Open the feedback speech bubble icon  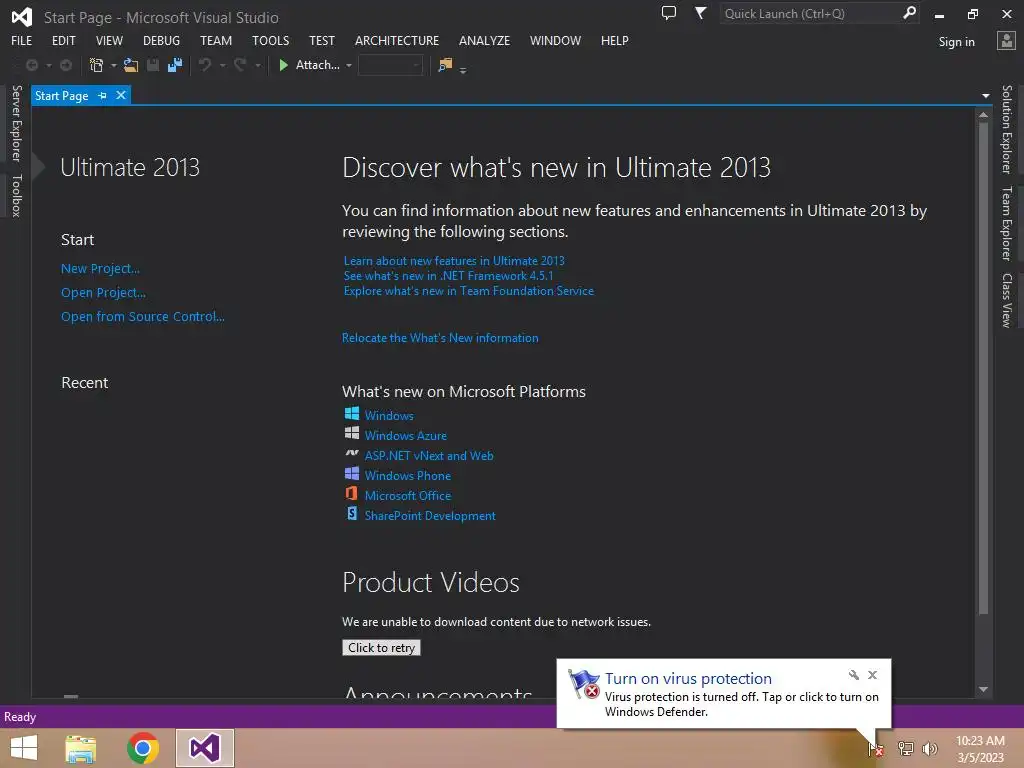669,13
